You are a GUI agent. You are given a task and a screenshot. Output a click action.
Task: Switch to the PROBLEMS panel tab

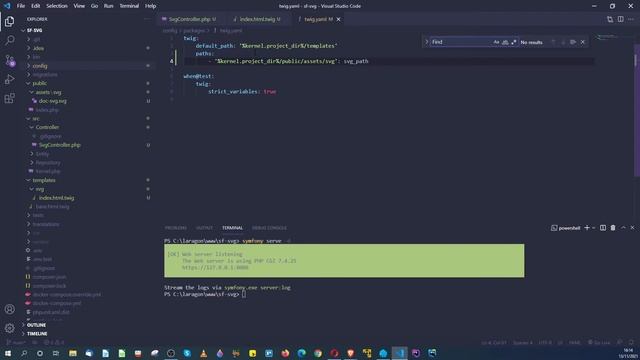pyautogui.click(x=176, y=228)
